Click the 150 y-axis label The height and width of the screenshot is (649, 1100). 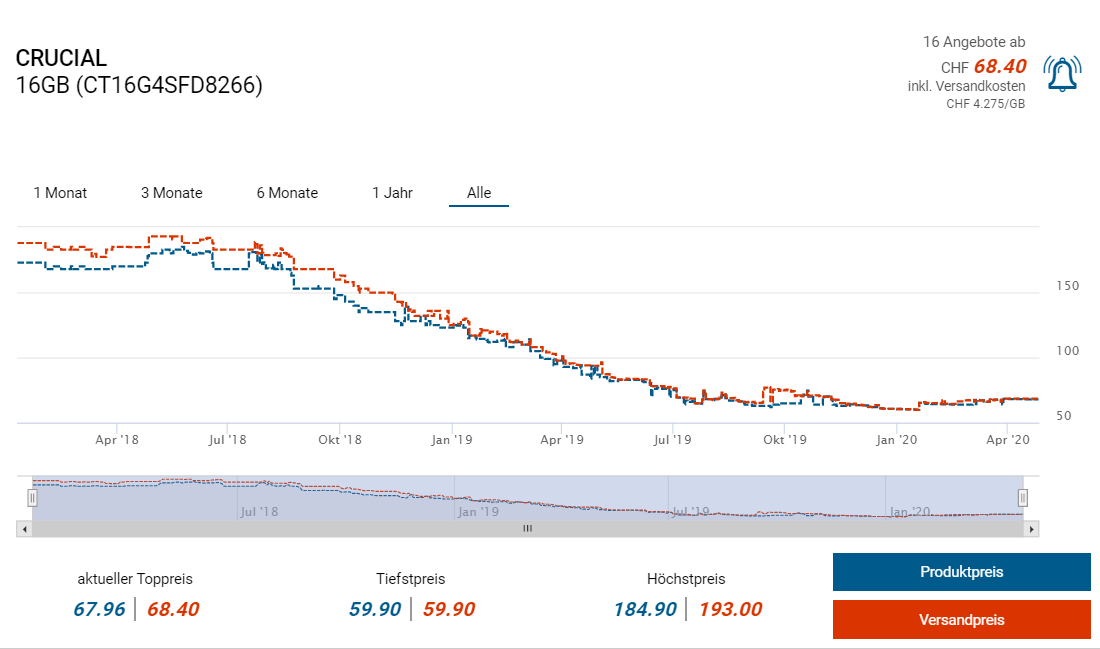[1068, 286]
